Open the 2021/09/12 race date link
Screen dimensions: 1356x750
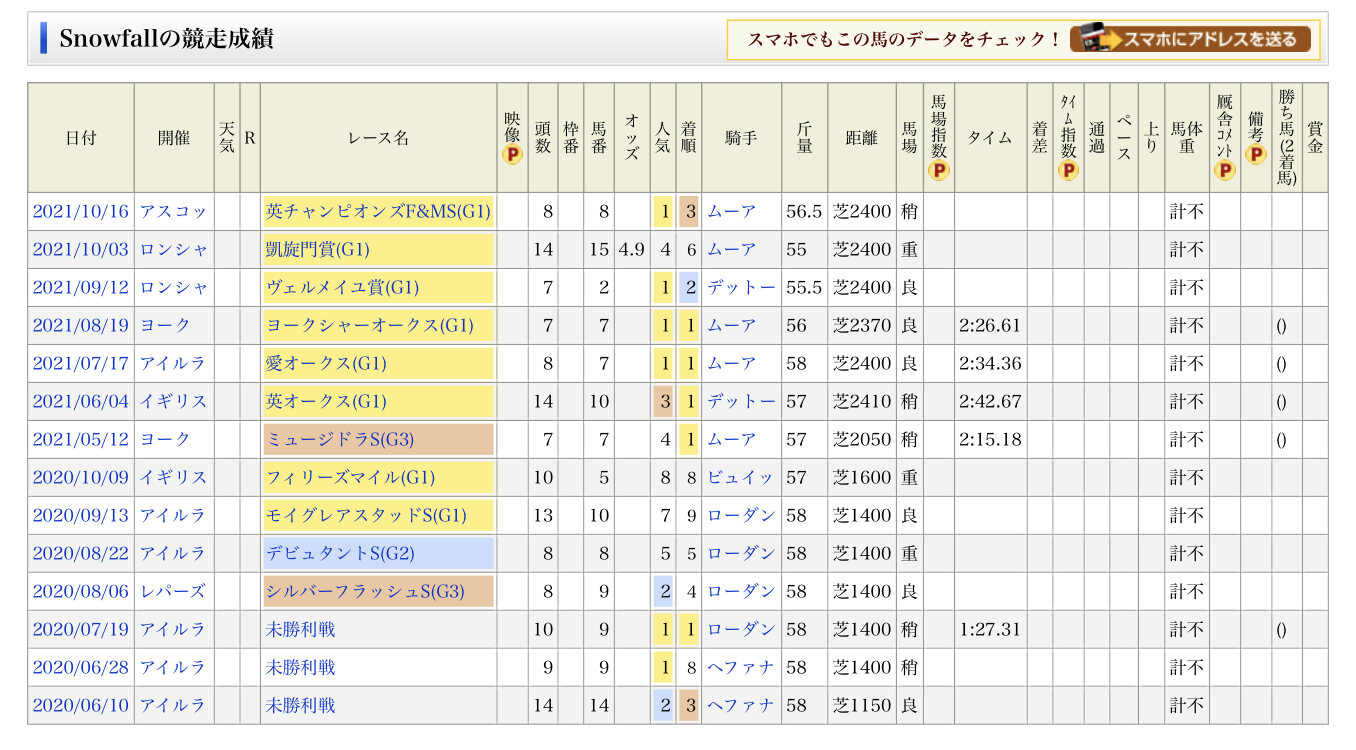click(81, 288)
